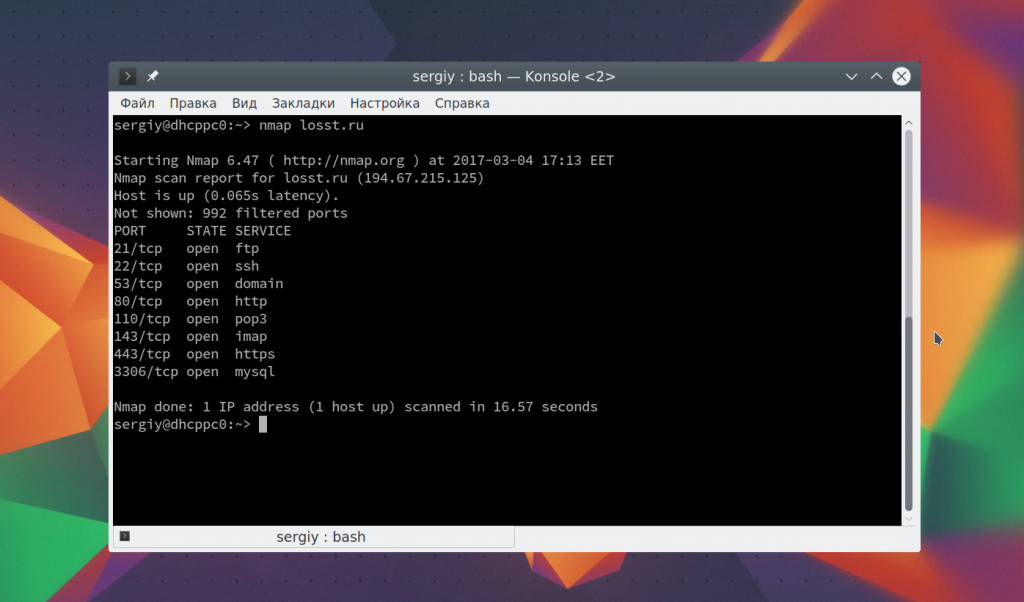Screen dimensions: 1024x602
Task: Click the cursor at the last prompt
Action: pos(263,425)
